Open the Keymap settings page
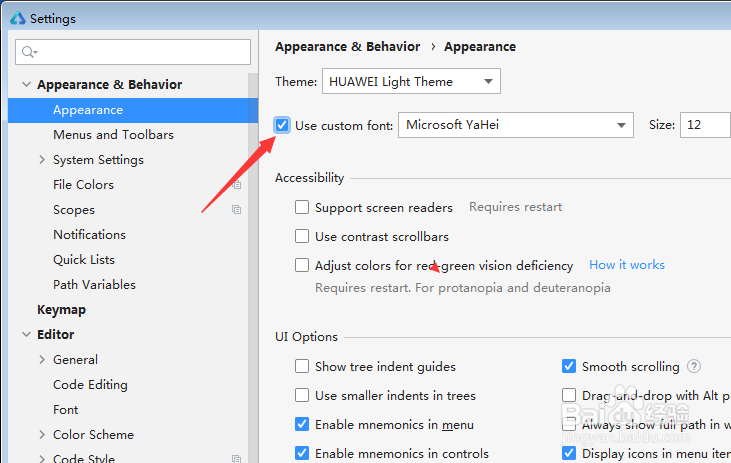This screenshot has width=731, height=463. point(62,310)
